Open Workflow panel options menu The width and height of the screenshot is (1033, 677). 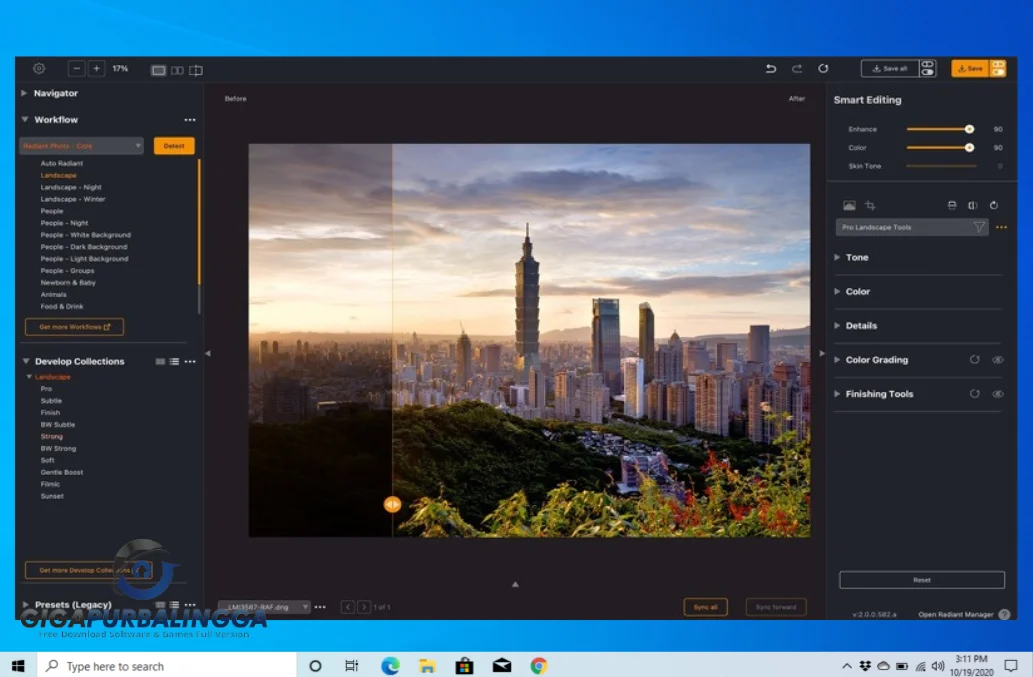[x=190, y=120]
